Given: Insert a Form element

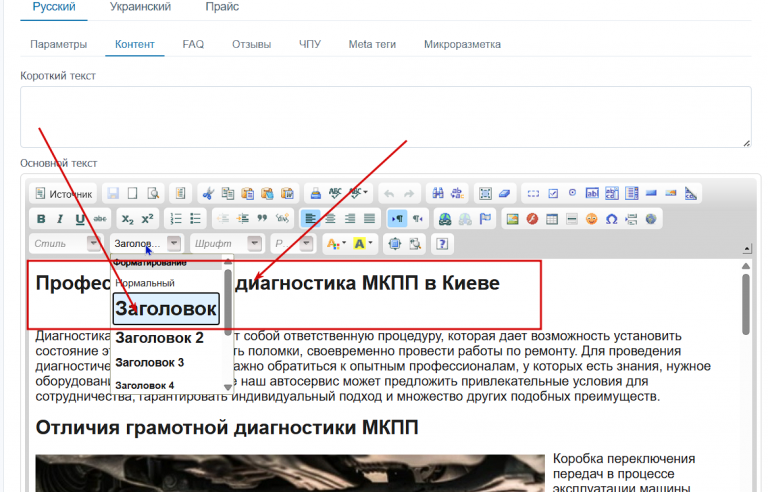Looking at the screenshot, I should point(533,194).
